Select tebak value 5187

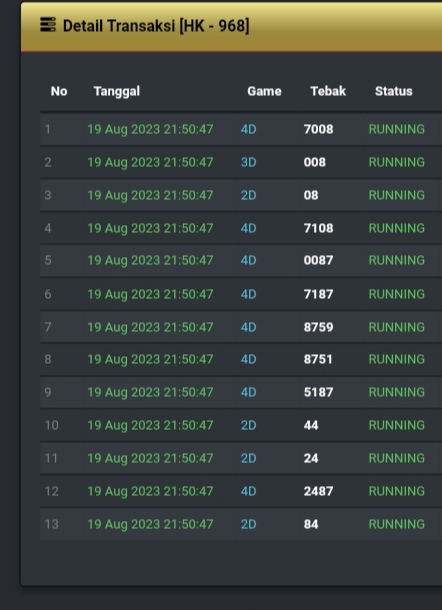coord(318,392)
